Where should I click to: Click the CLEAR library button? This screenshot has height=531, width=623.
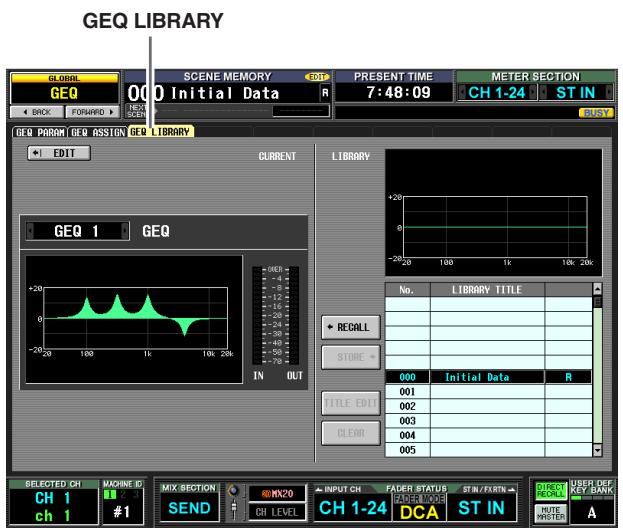coord(350,433)
